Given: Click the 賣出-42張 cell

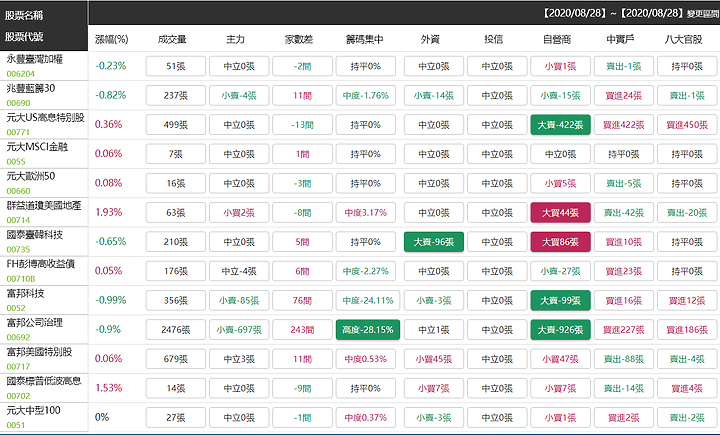Looking at the screenshot, I should pos(624,213).
